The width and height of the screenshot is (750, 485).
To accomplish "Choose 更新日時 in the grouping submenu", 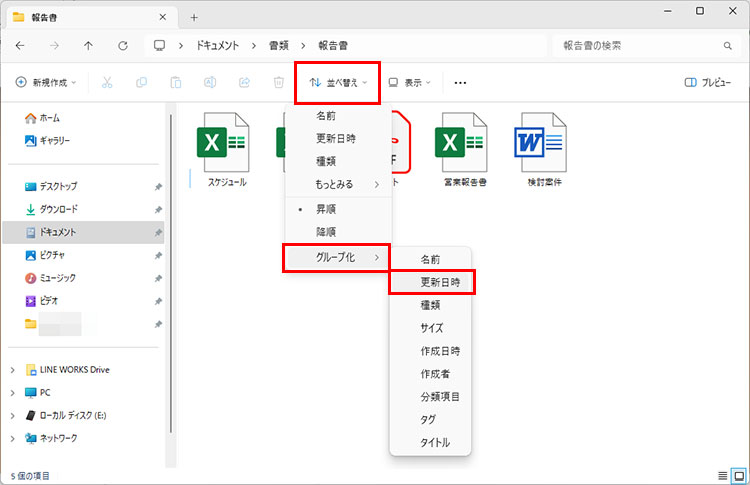I will click(431, 282).
